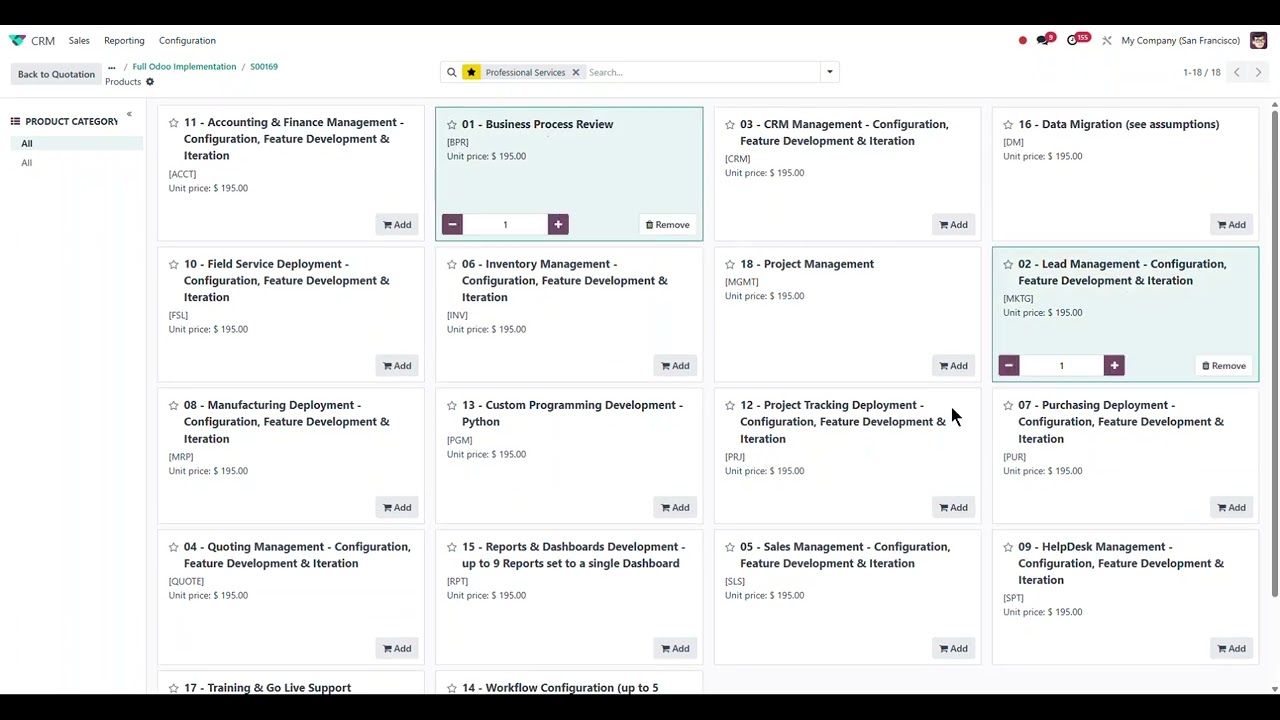Open the messaging conversations icon
1280x720 pixels.
pyautogui.click(x=1044, y=40)
